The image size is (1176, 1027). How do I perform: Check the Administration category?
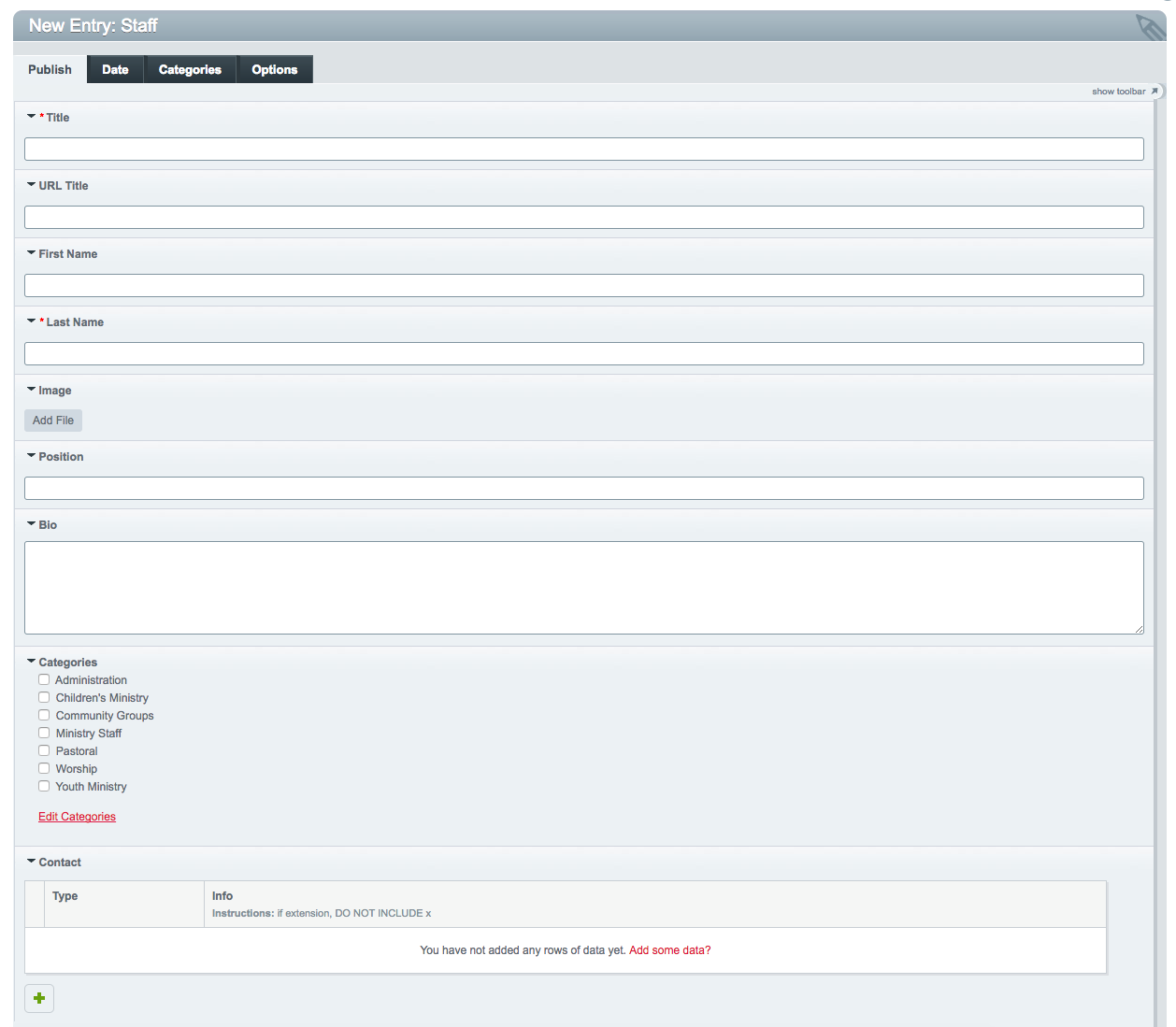click(x=43, y=678)
